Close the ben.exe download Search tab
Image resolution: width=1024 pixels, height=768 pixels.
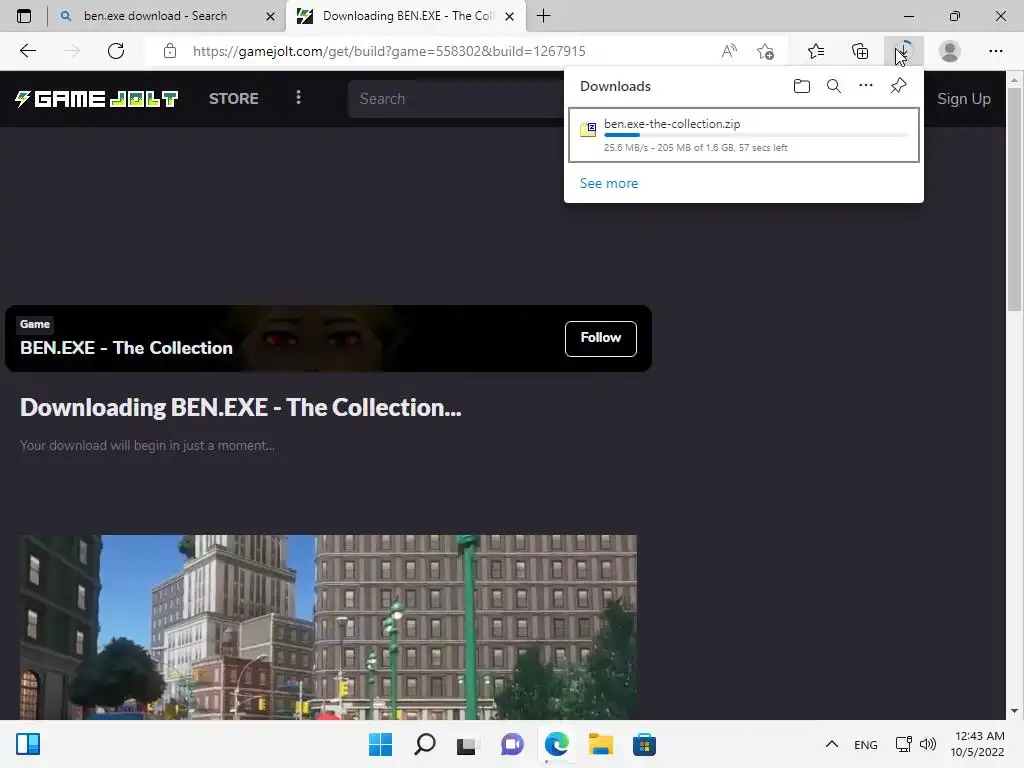[x=270, y=16]
